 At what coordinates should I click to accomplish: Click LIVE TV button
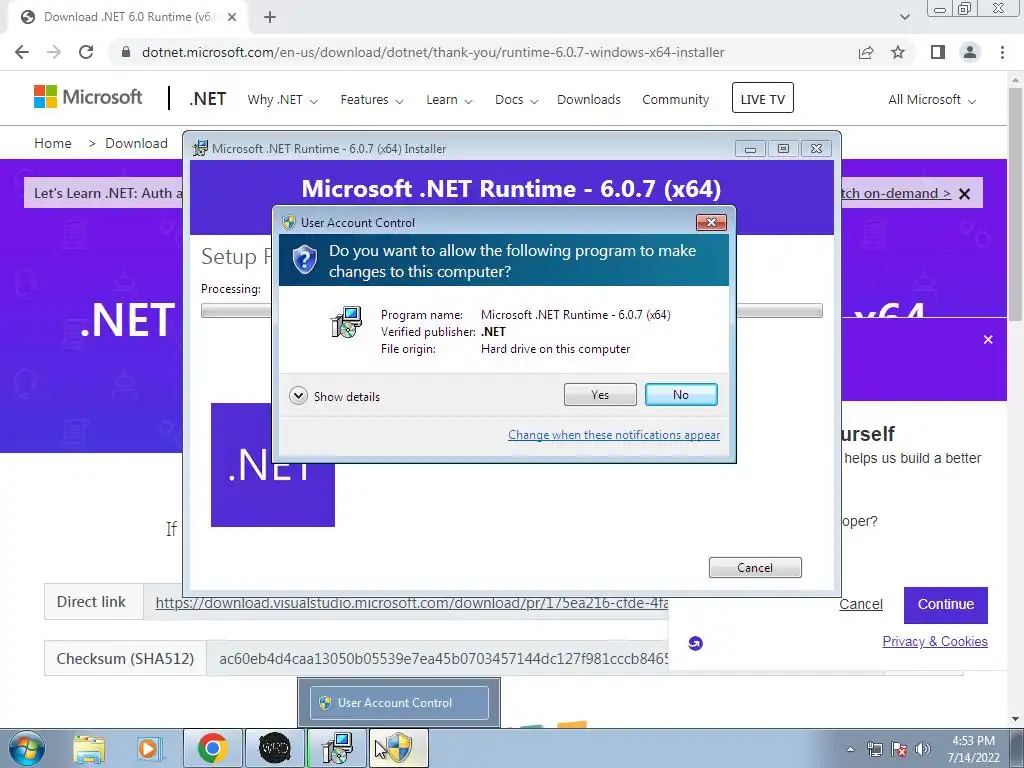[x=762, y=98]
